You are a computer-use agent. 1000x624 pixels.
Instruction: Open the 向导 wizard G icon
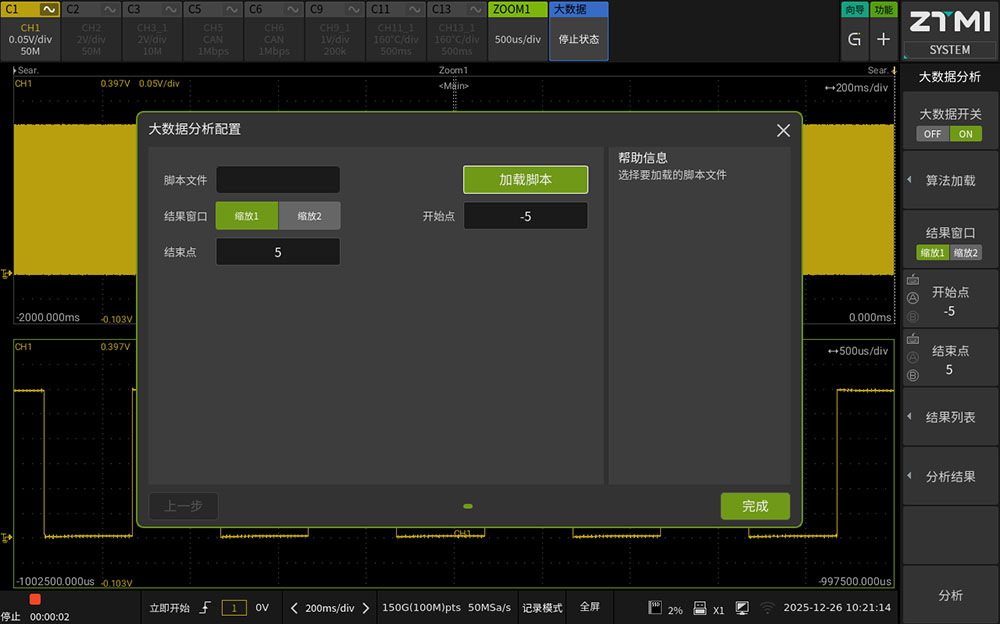point(854,40)
